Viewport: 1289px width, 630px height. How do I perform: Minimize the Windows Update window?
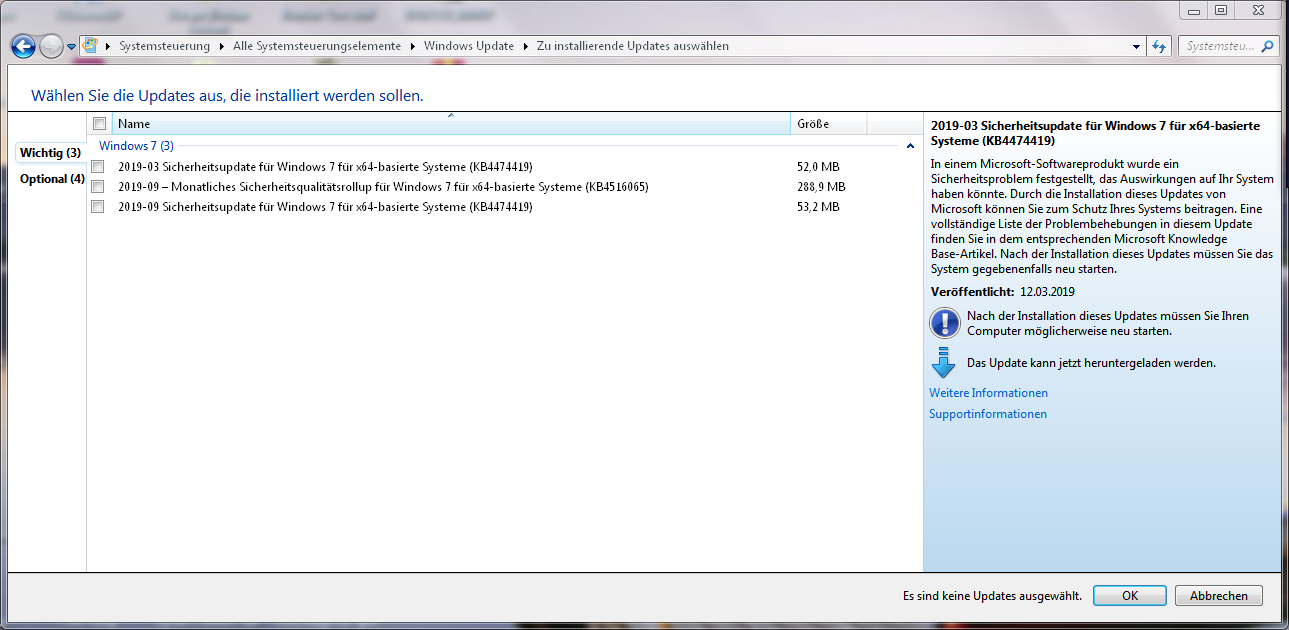(1194, 9)
